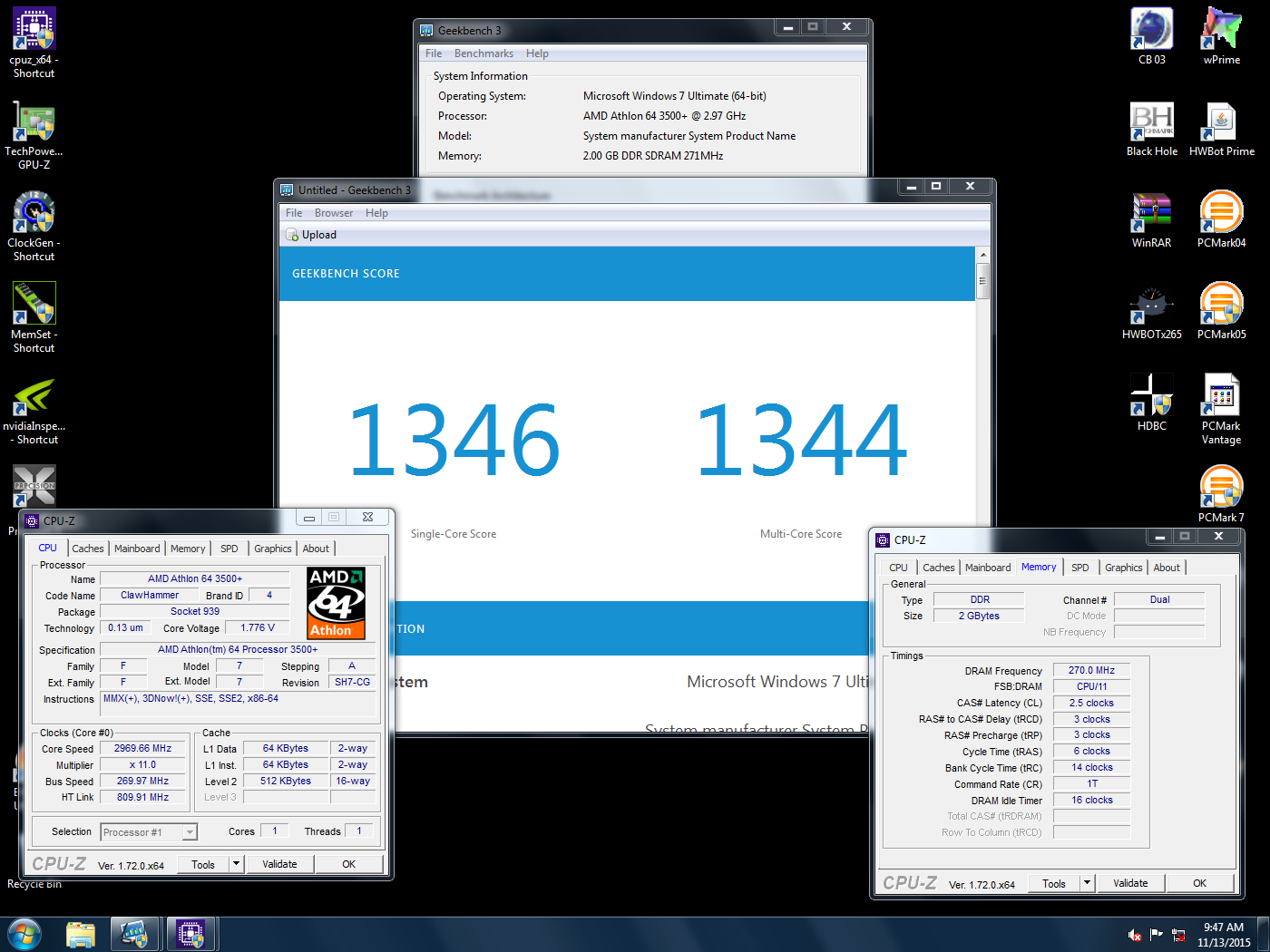1270x952 pixels.
Task: Click Show Desktop strip at taskbar end
Action: pyautogui.click(x=1263, y=935)
